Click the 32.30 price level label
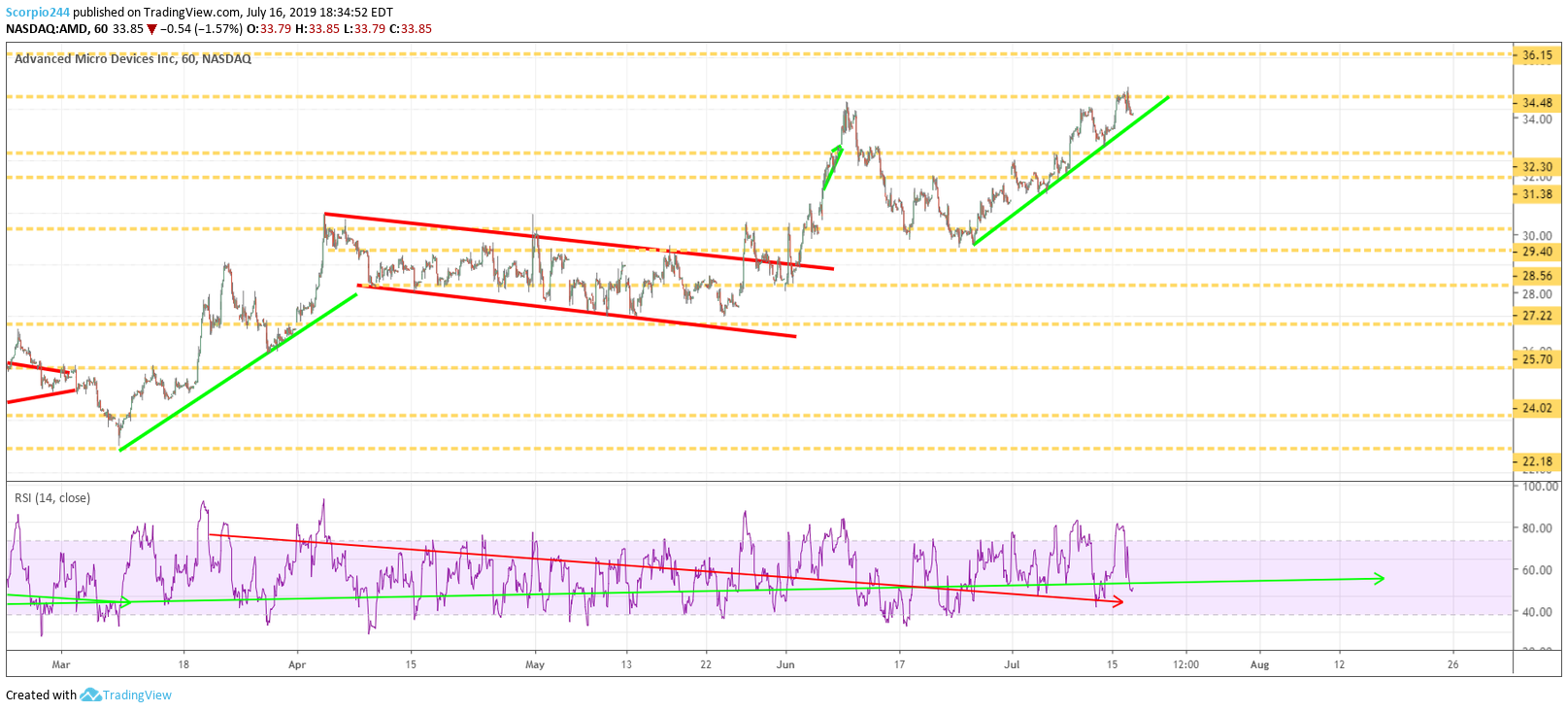Screen dimensions: 1568x712 [x=1537, y=167]
